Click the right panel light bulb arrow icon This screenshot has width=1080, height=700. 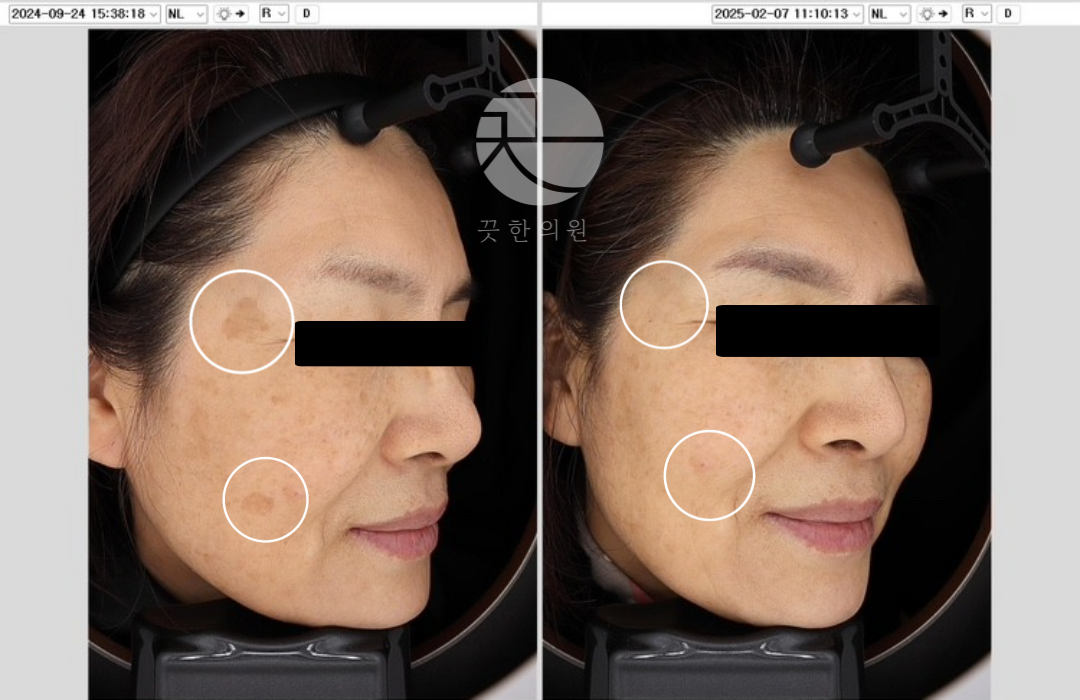934,14
